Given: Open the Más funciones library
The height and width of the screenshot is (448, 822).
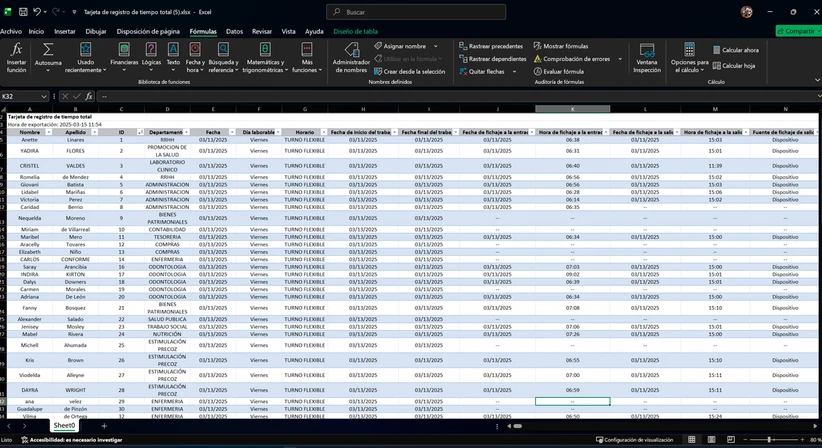Looking at the screenshot, I should 307,58.
